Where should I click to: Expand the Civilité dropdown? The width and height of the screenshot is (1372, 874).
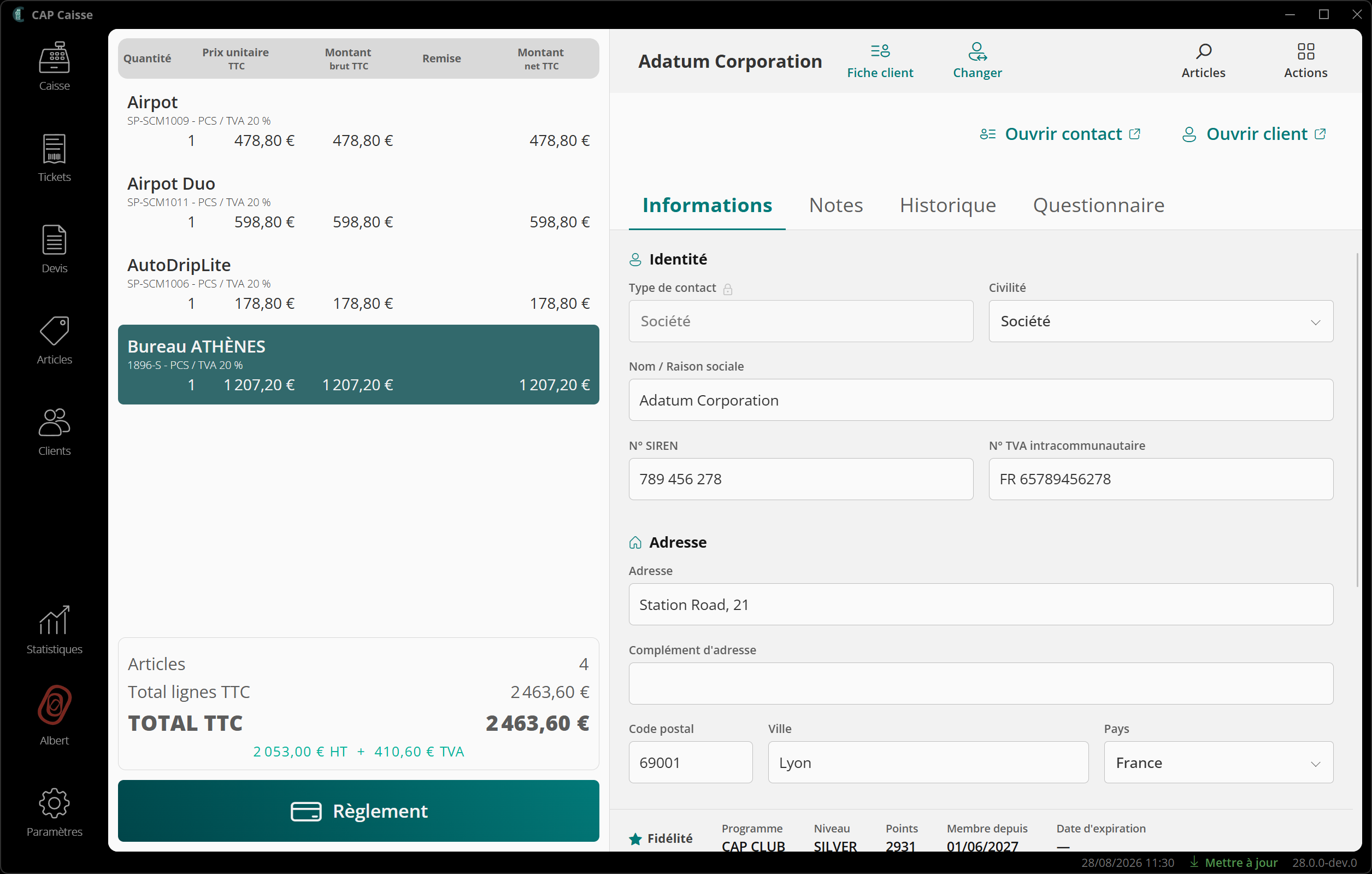[1161, 321]
